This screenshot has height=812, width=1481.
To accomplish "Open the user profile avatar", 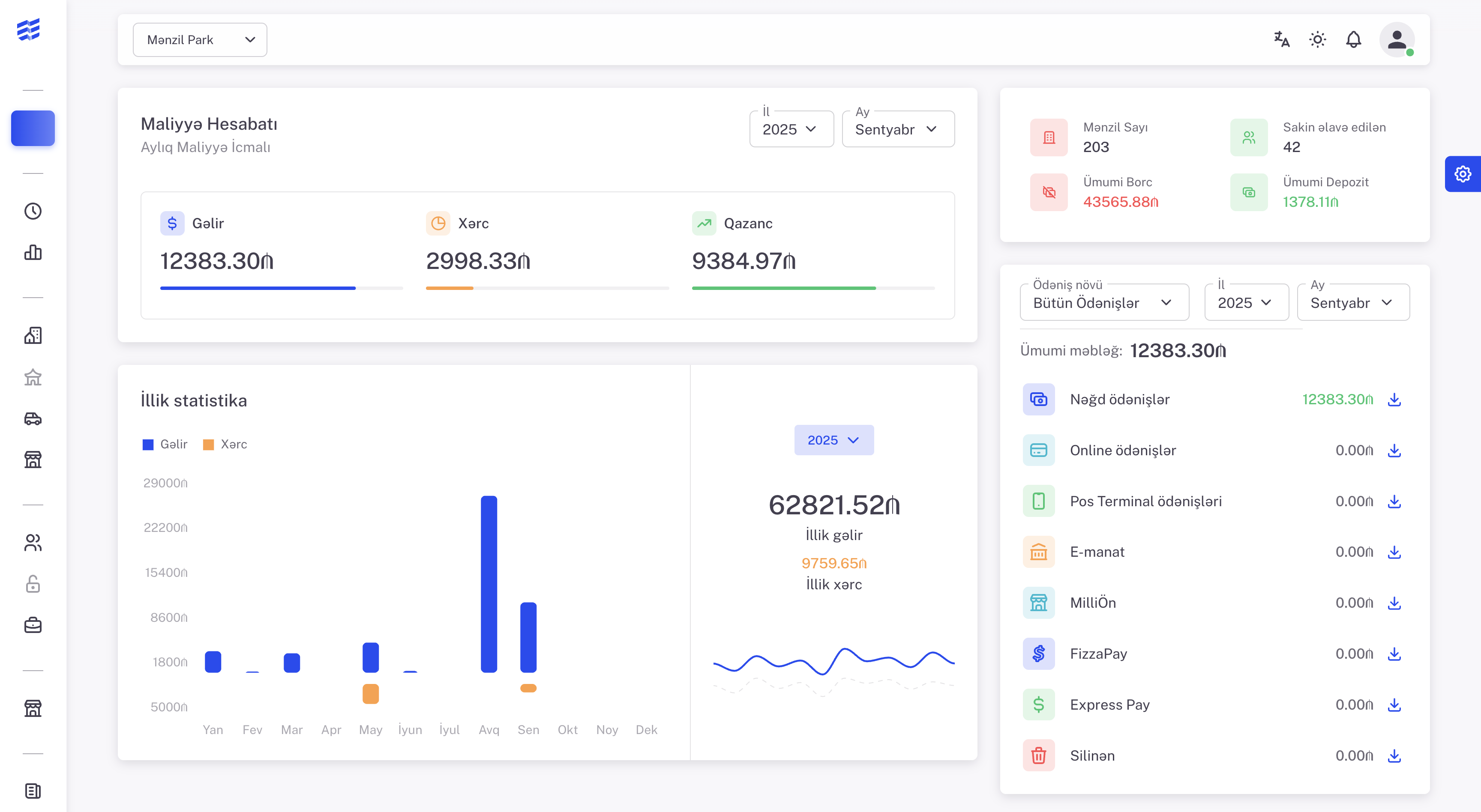I will [x=1397, y=40].
